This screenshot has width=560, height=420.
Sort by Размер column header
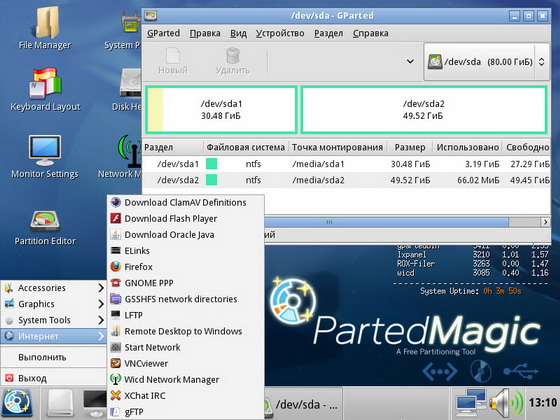[x=410, y=147]
